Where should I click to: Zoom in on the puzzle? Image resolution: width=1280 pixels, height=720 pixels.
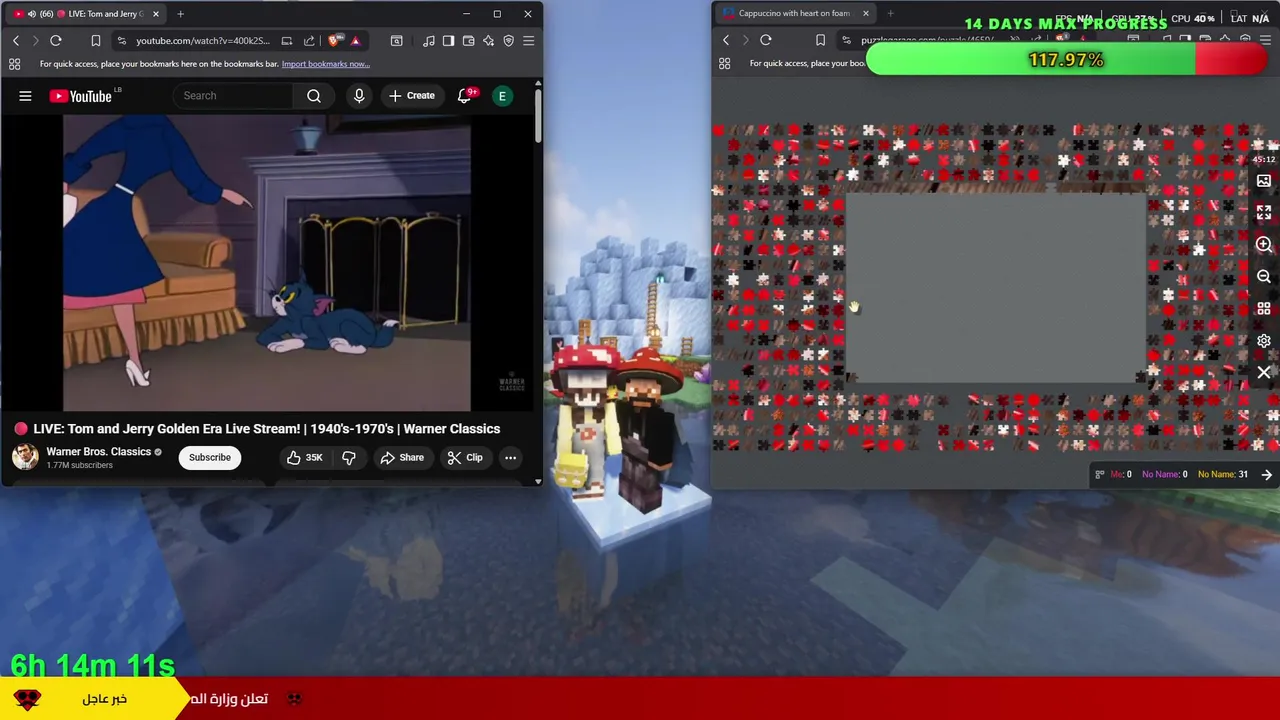pyautogui.click(x=1264, y=245)
